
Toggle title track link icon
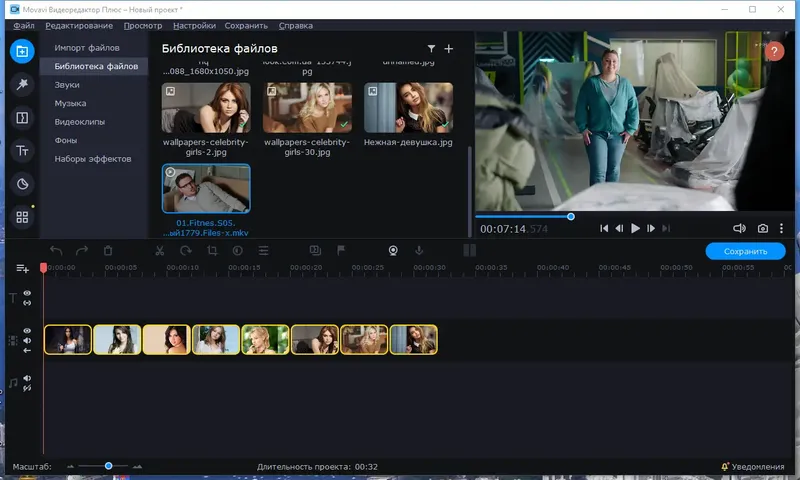[27, 303]
